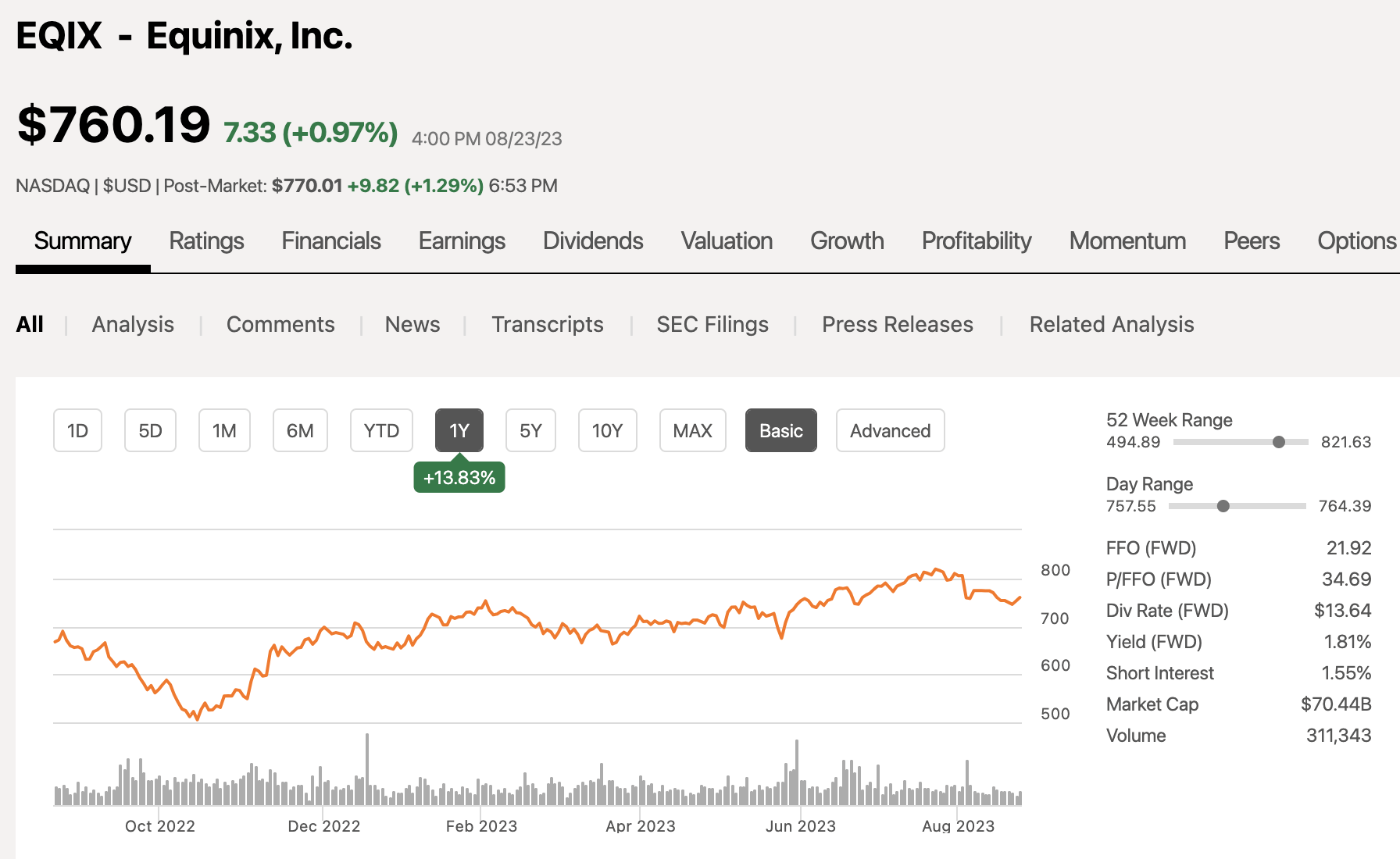Image resolution: width=1400 pixels, height=859 pixels.
Task: Show Transcripts filter
Action: tap(548, 324)
